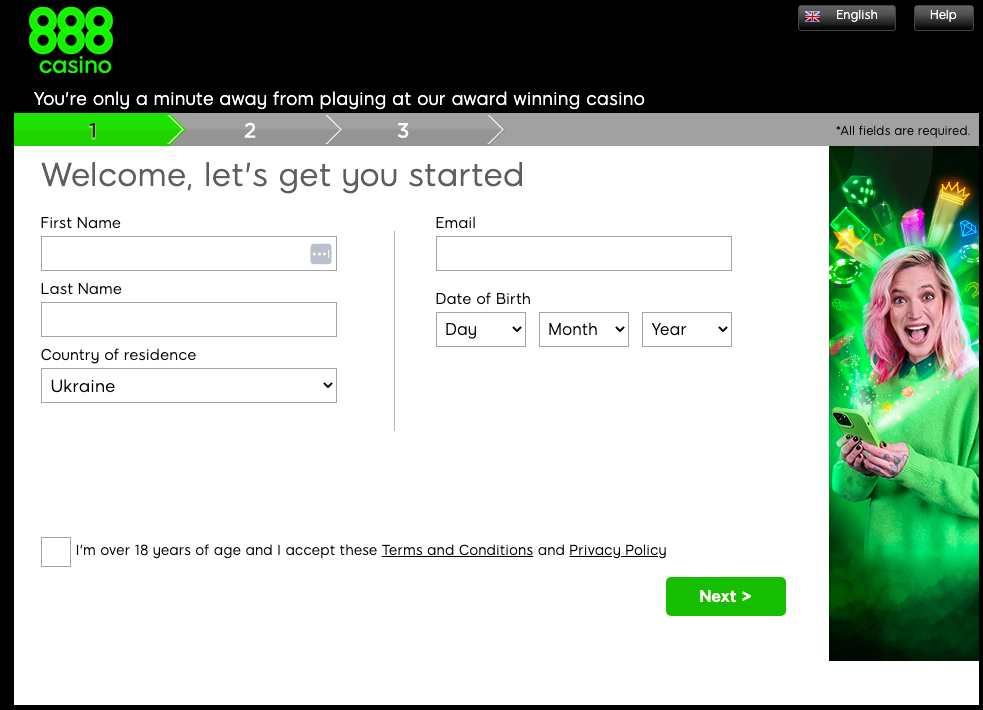Select step 1 in the progress bar
Image resolution: width=983 pixels, height=710 pixels.
point(93,130)
